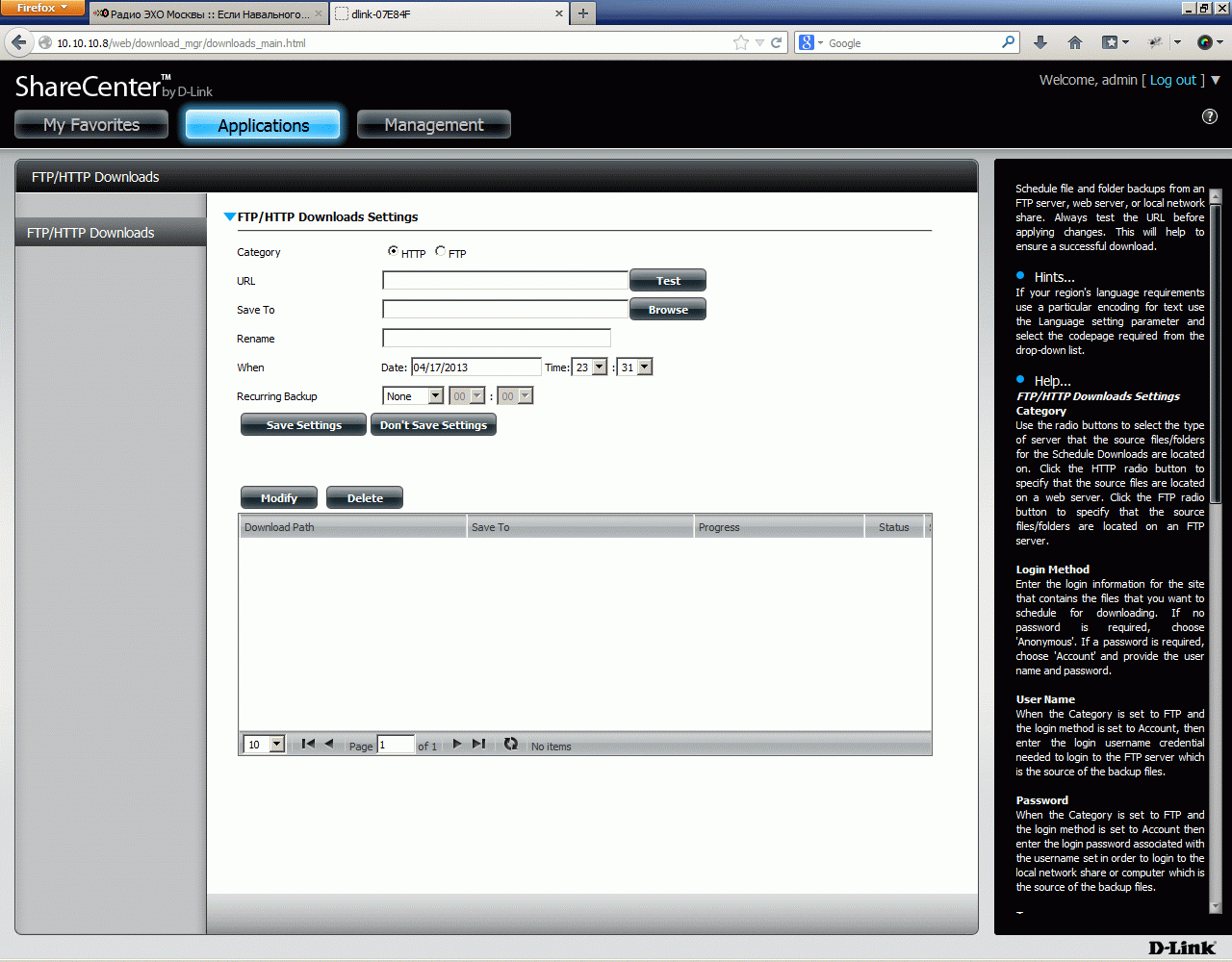This screenshot has width=1232, height=962.
Task: Go to the browser home page icon
Action: pyautogui.click(x=1075, y=42)
